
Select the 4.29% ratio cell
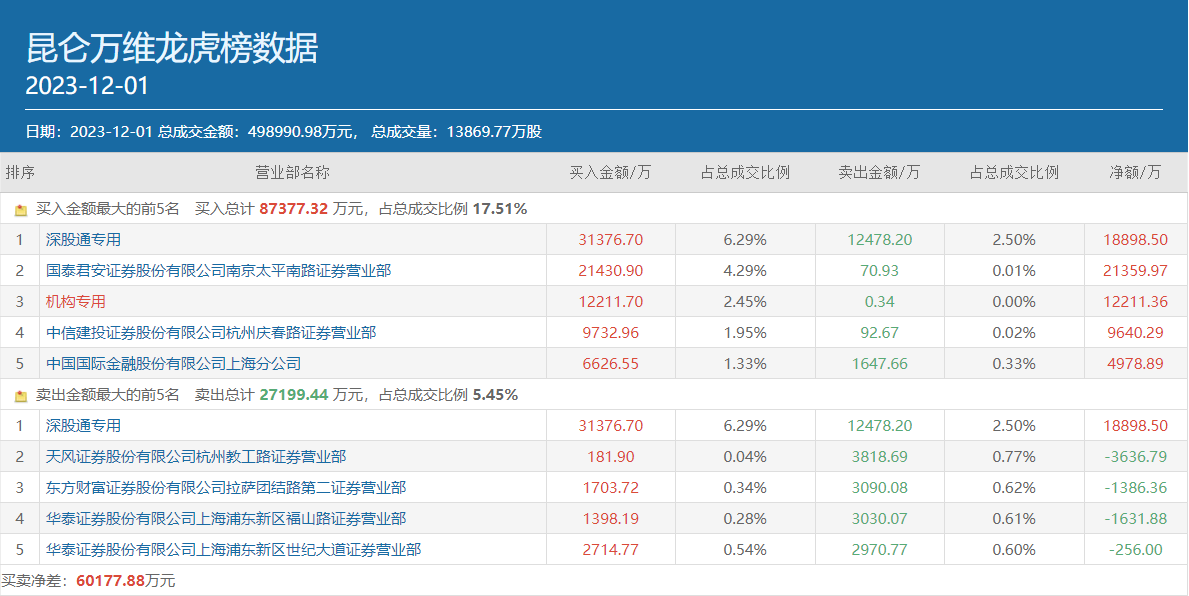tap(745, 271)
